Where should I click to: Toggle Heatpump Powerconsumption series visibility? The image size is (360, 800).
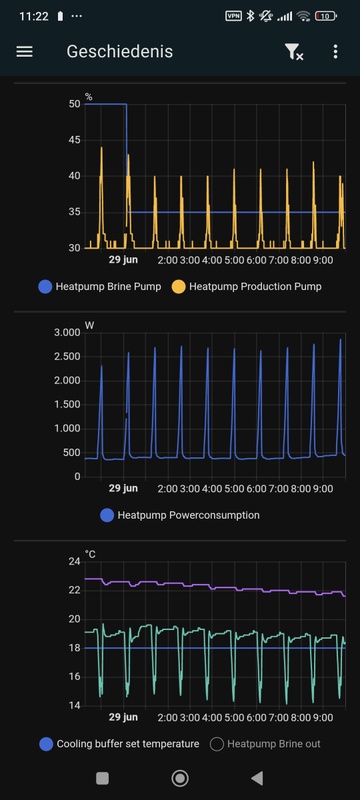pos(180,515)
